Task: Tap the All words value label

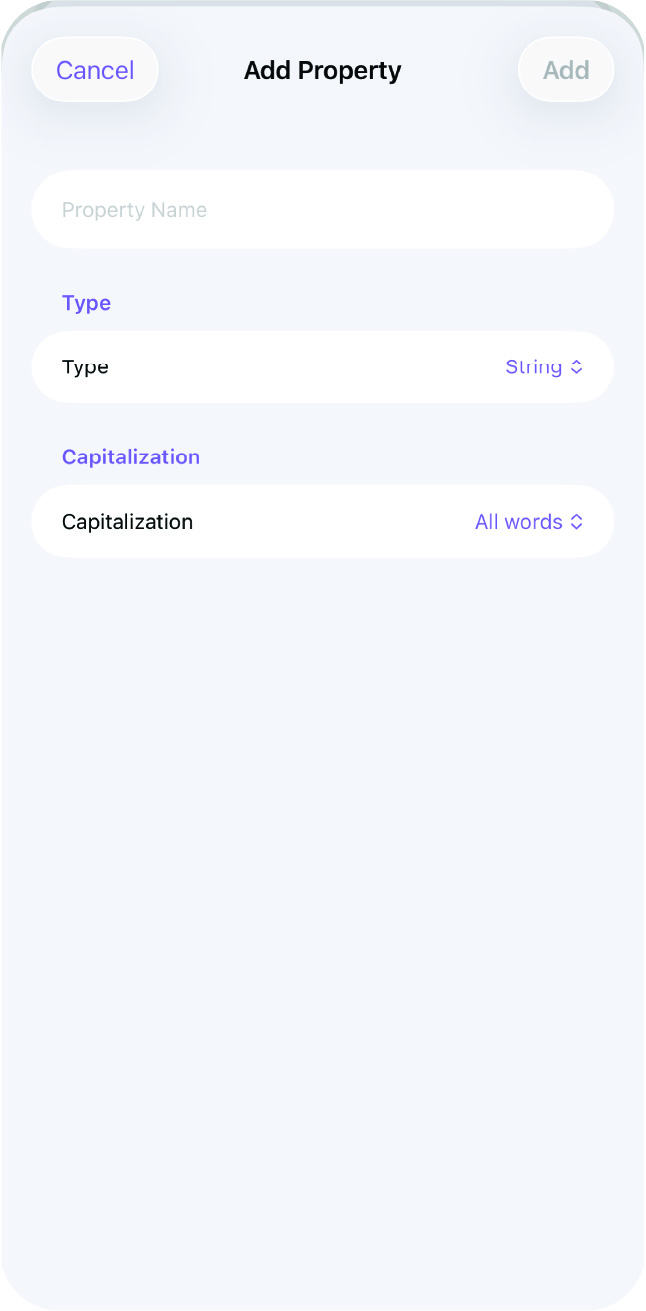Action: [517, 521]
